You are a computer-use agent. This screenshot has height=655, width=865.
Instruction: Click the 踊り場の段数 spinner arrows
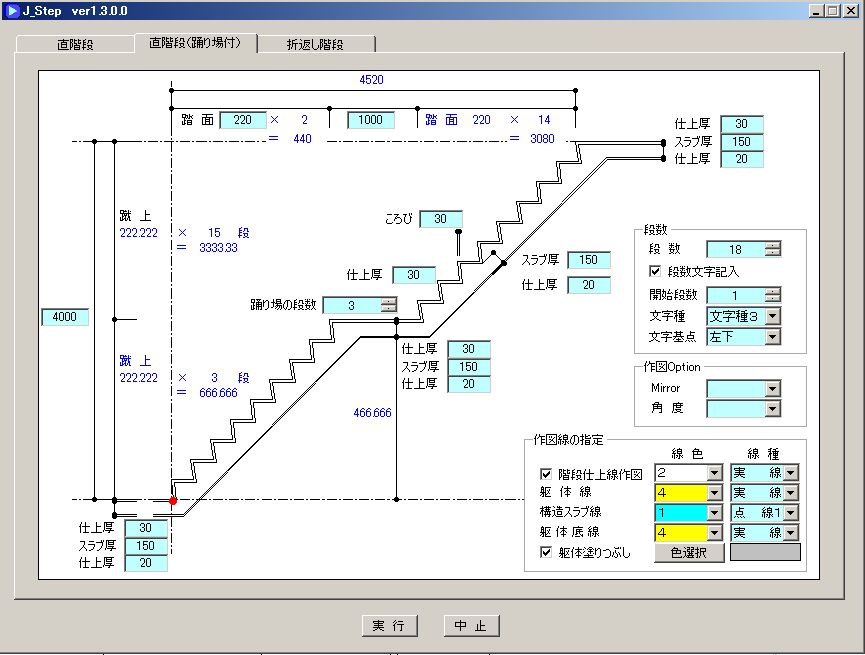point(388,305)
